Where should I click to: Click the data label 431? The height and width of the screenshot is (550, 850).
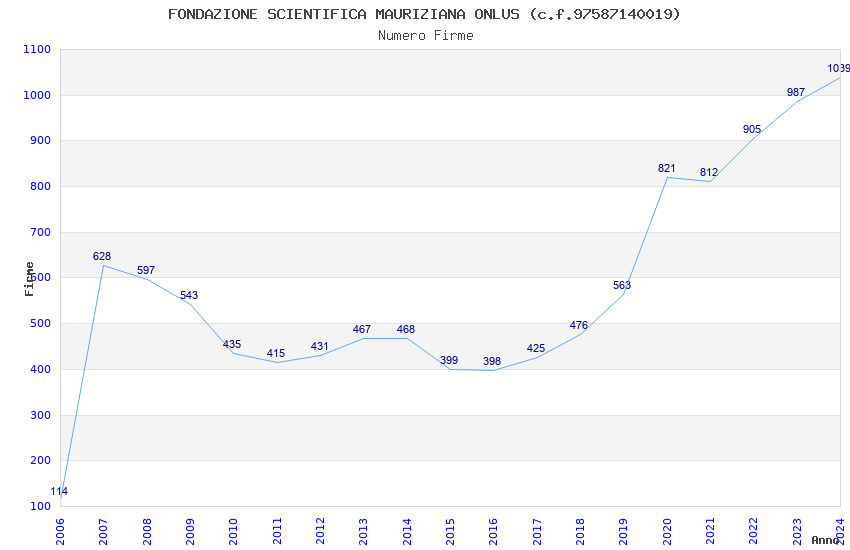(320, 347)
